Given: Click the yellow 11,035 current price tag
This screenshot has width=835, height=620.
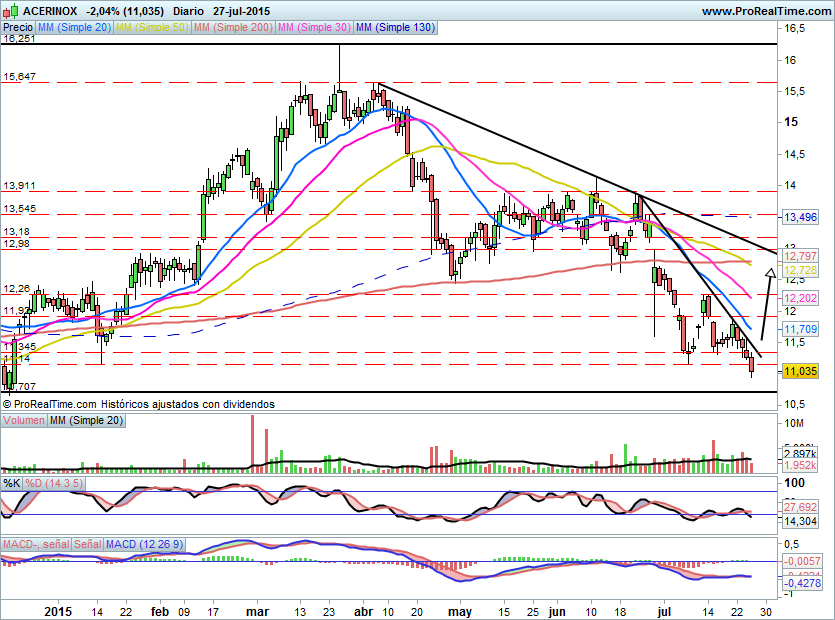Looking at the screenshot, I should (x=800, y=371).
